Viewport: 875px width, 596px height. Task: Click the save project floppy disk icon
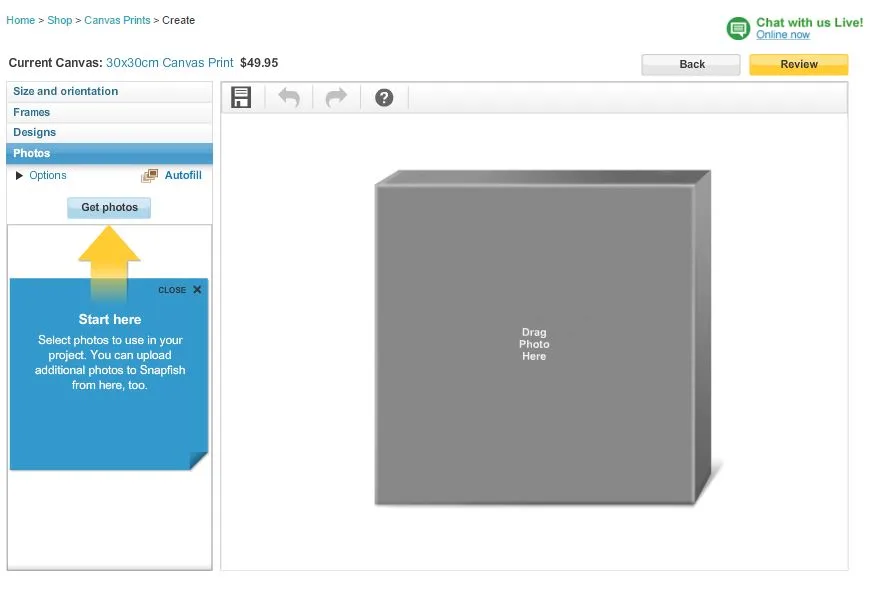pos(241,98)
